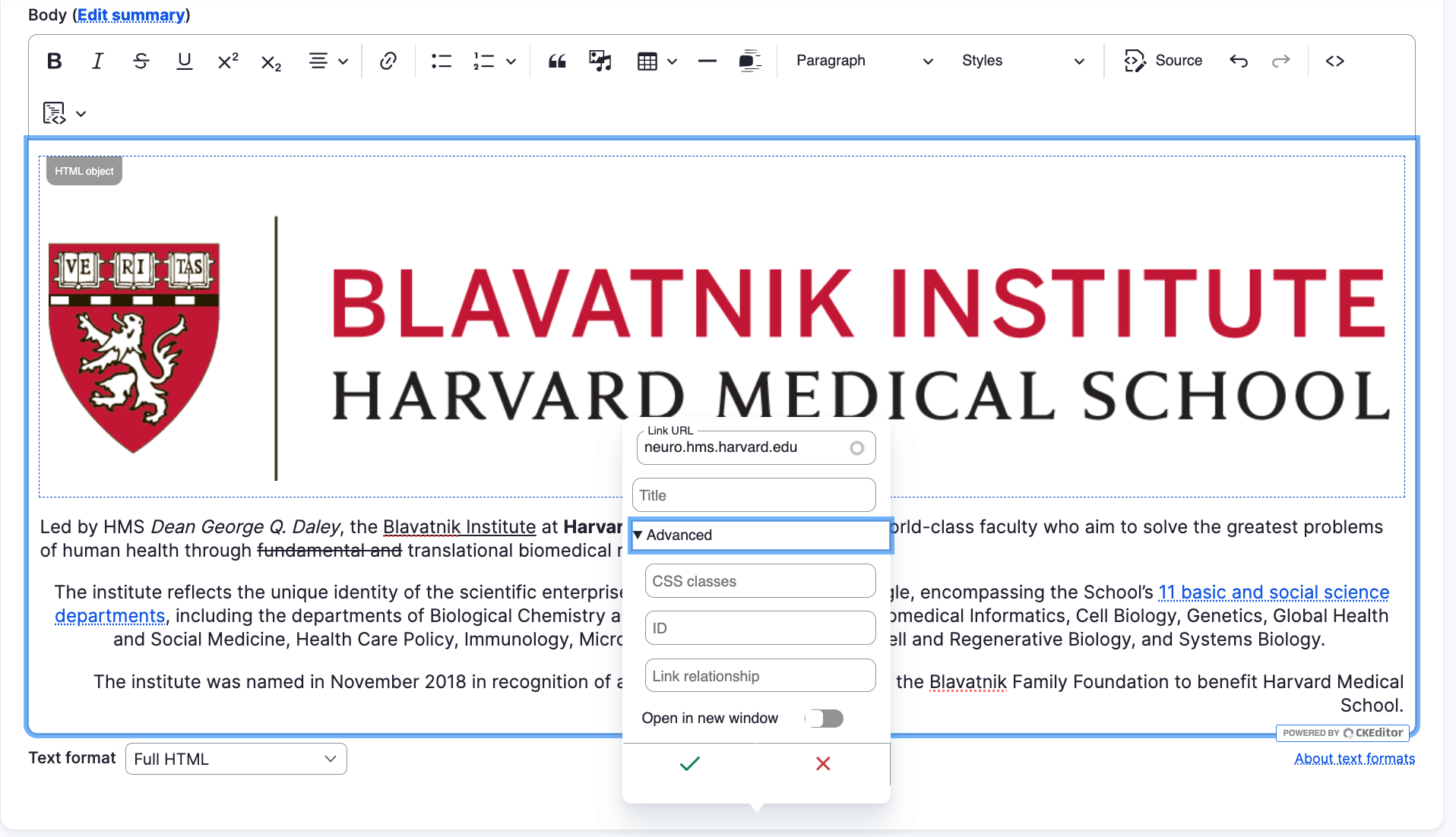Click the CSS classes field
Image resolution: width=1456 pixels, height=837 pixels.
click(760, 581)
